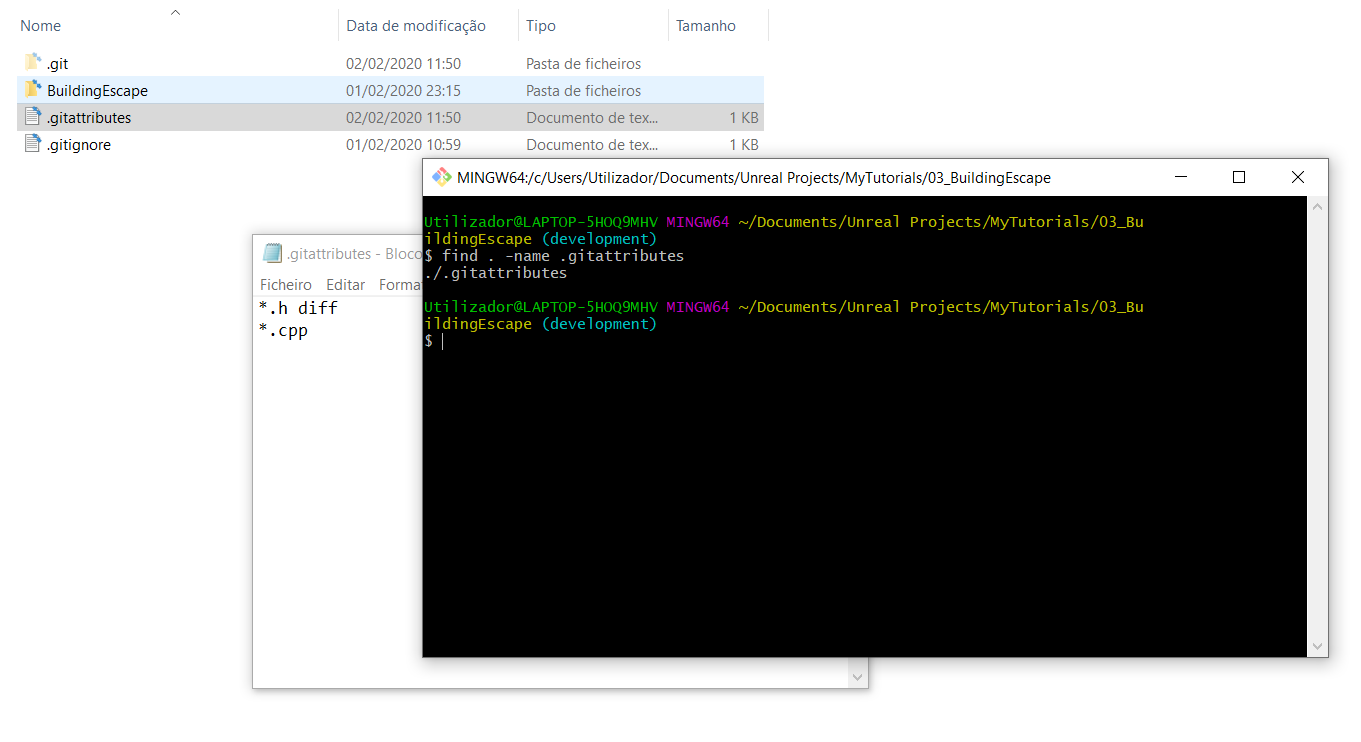1361x742 pixels.
Task: Open the BuildingEscape folder
Action: (94, 89)
